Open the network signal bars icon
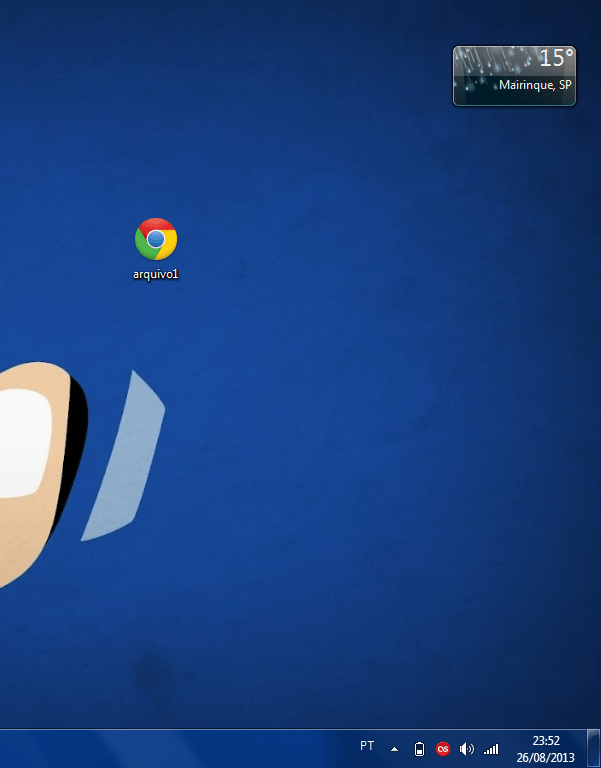 pos(490,748)
